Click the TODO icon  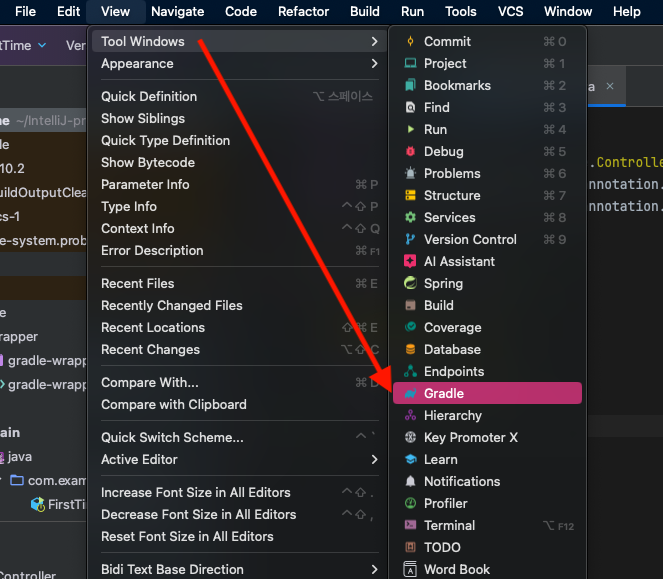(x=410, y=547)
